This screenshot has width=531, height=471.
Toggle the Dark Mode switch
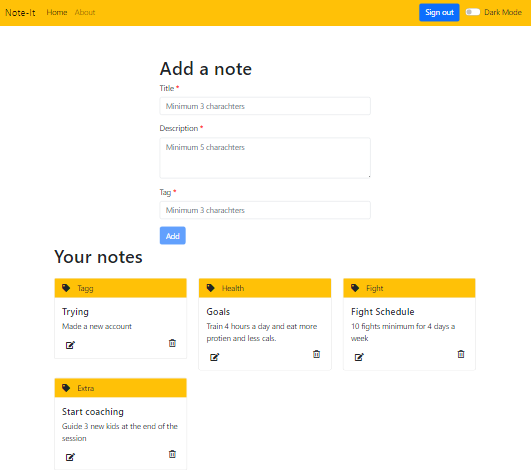point(473,12)
